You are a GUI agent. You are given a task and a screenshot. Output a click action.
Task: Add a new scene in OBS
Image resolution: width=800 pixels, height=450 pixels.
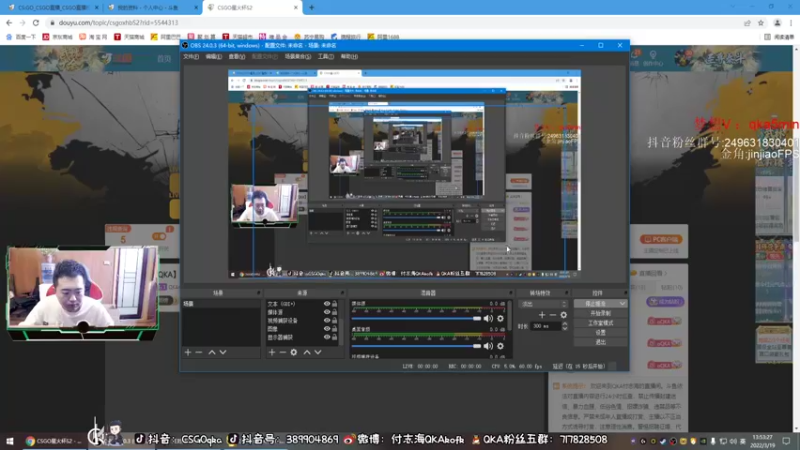188,352
